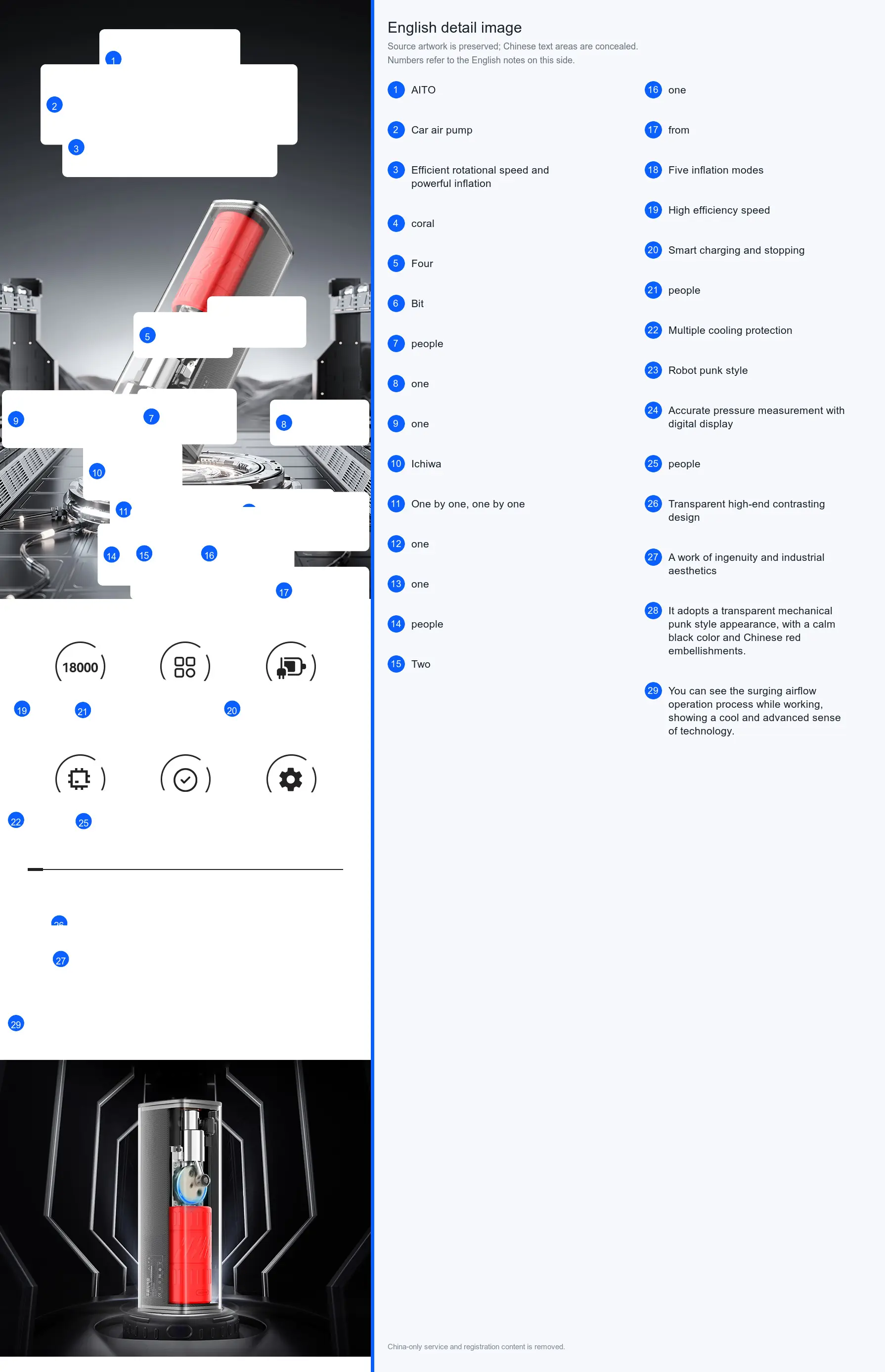Select the "from" note
Image resolution: width=885 pixels, height=1372 pixels.
679,131
